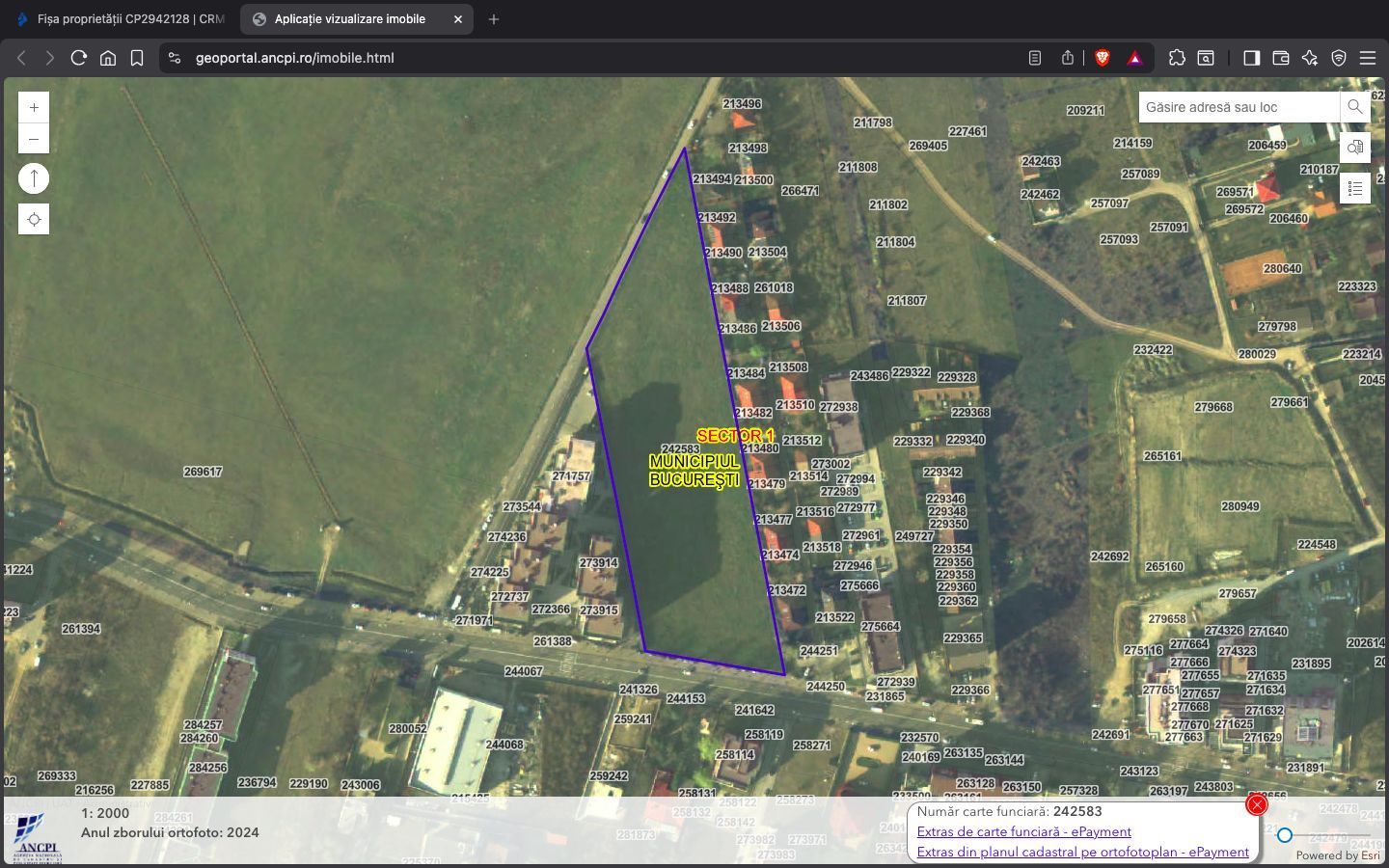Toggle the browser sidebar panel

(x=1251, y=58)
